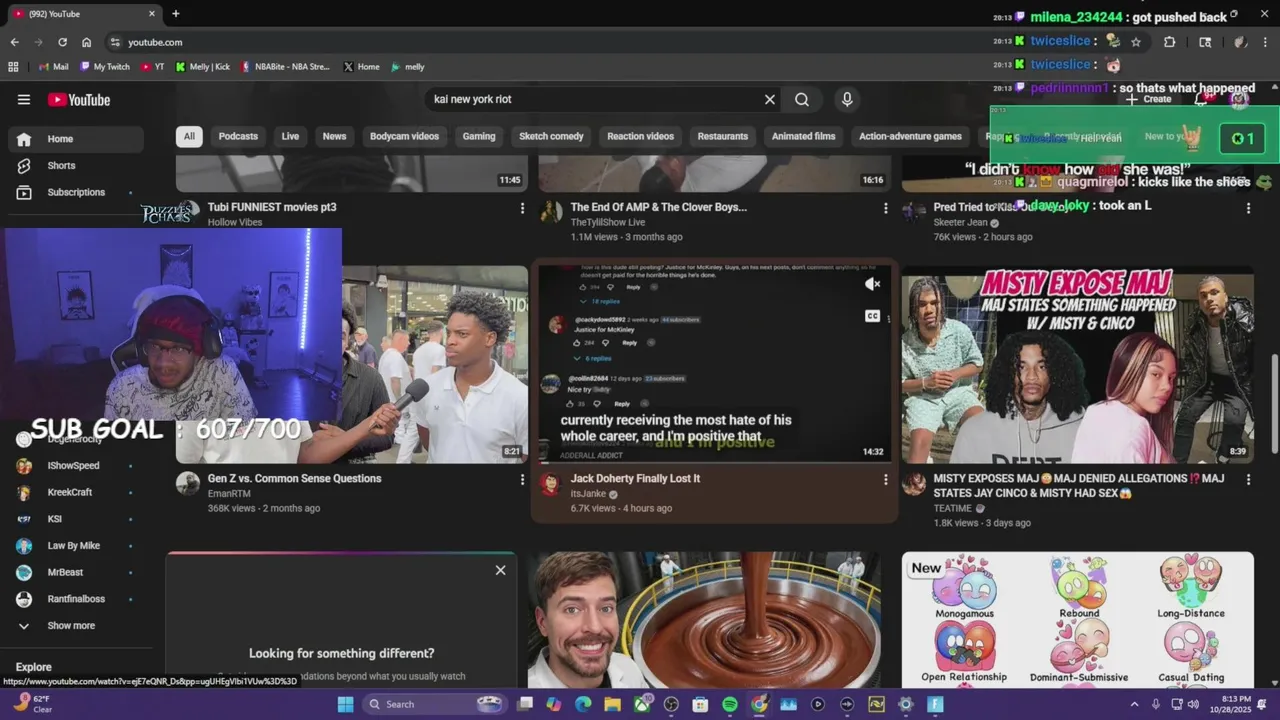Select the Gaming filter chip
Viewport: 1280px width, 720px height.
coord(479,136)
